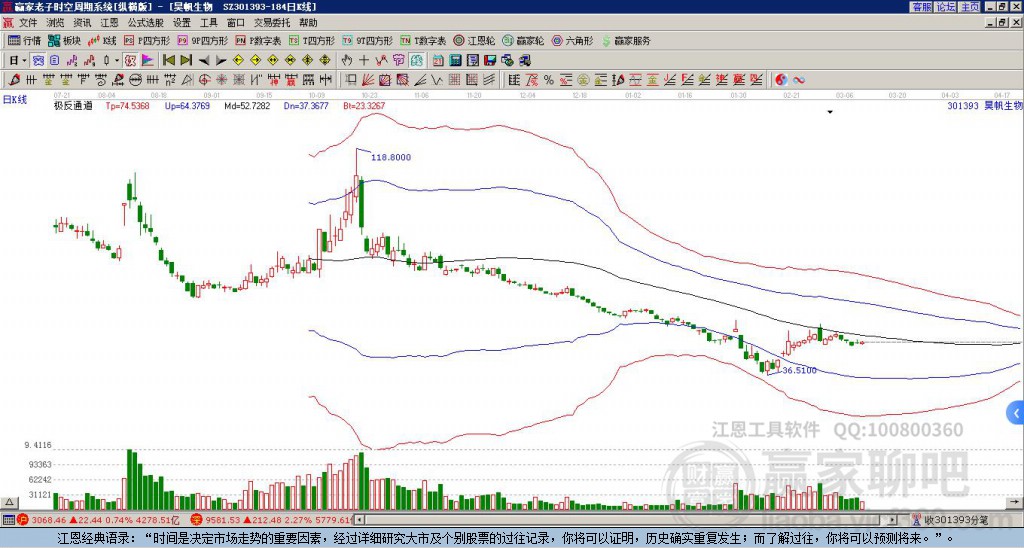Click the bottom-left up-triangle button
The height and width of the screenshot is (548, 1024).
point(8,502)
